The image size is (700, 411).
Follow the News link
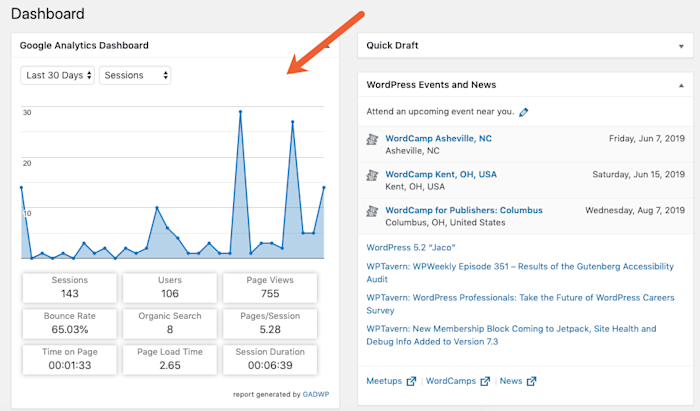coord(511,381)
